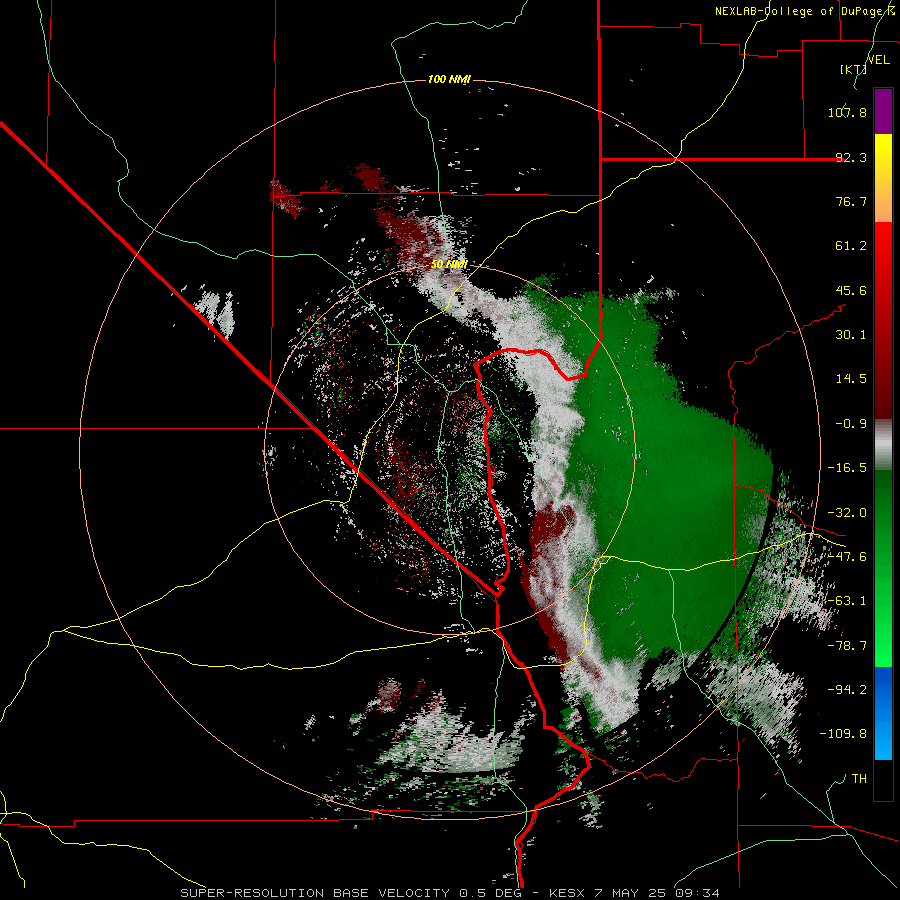900x900 pixels.
Task: Select the -63.1 legend value
Action: click(x=847, y=601)
